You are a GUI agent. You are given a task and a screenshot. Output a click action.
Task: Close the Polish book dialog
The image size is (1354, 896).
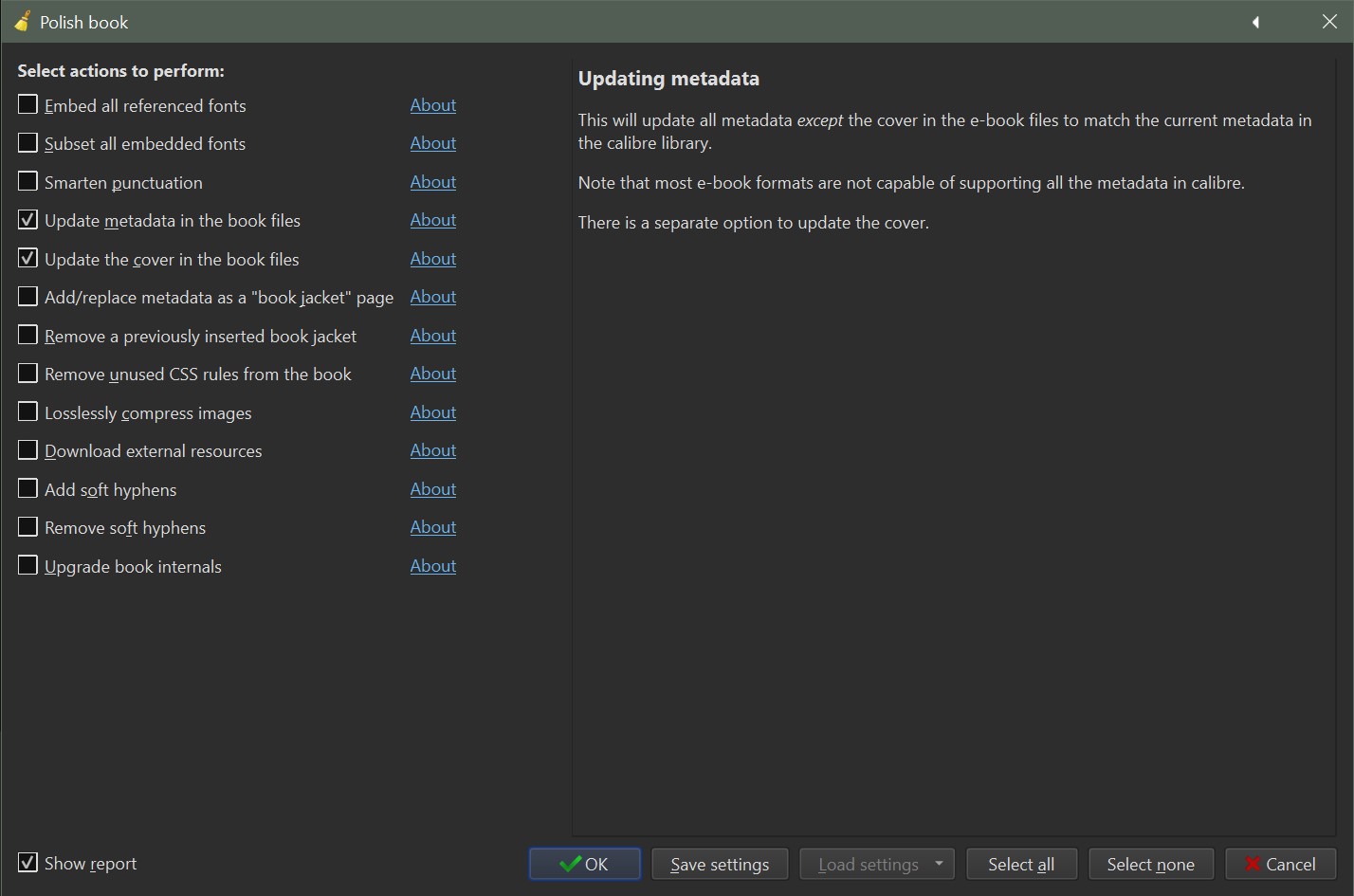pyautogui.click(x=1329, y=22)
